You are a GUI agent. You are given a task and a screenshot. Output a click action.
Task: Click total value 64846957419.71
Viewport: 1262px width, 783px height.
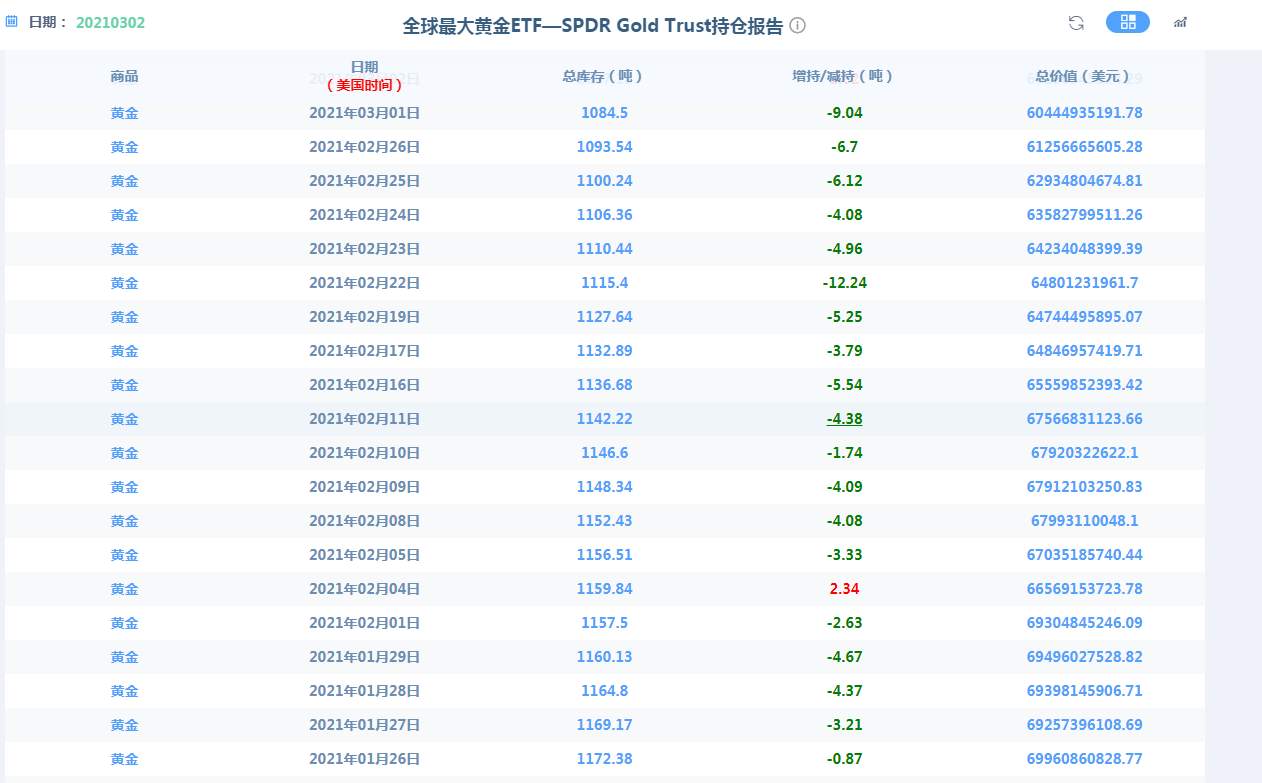tap(1084, 351)
